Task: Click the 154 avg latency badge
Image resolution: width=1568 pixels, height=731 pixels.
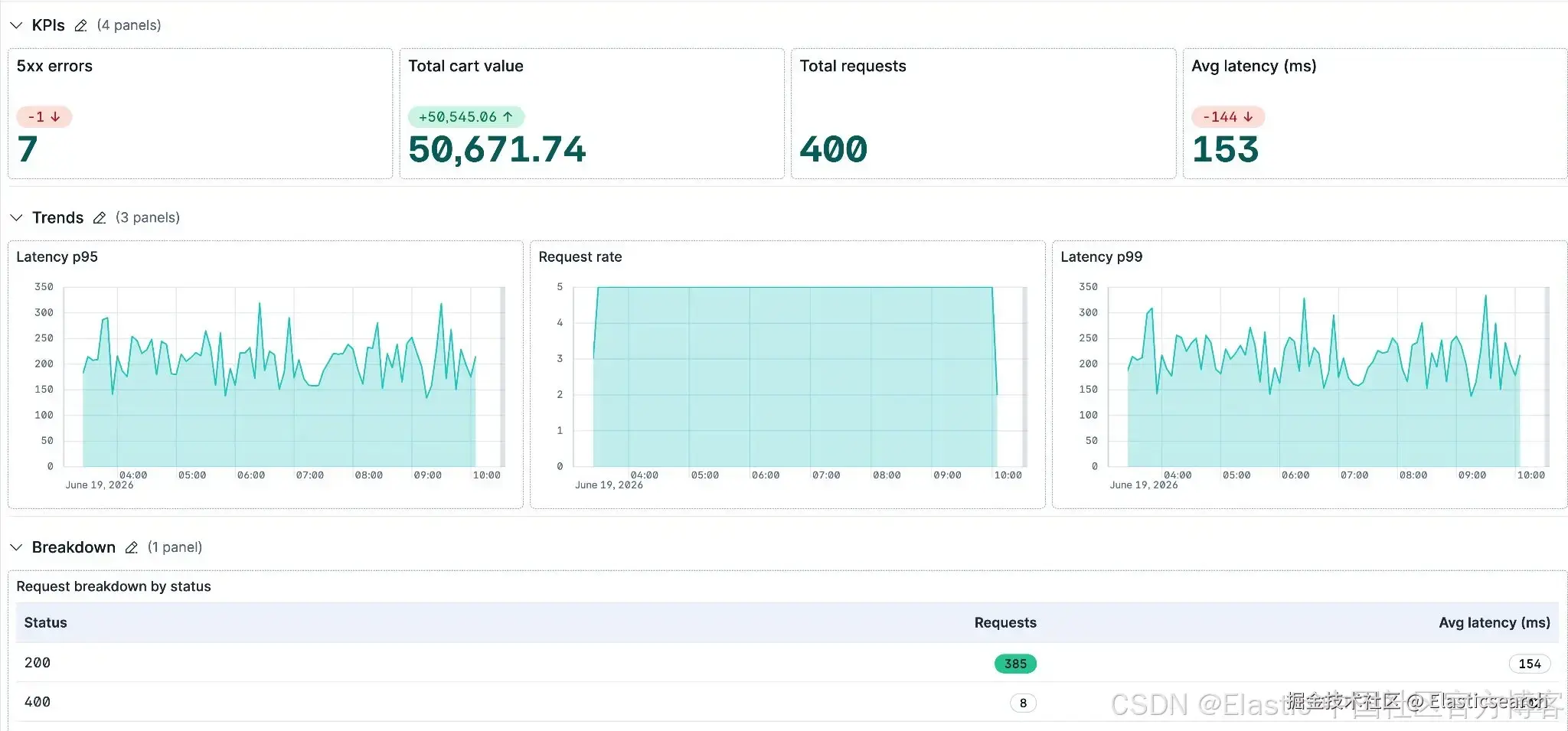Action: [x=1529, y=664]
